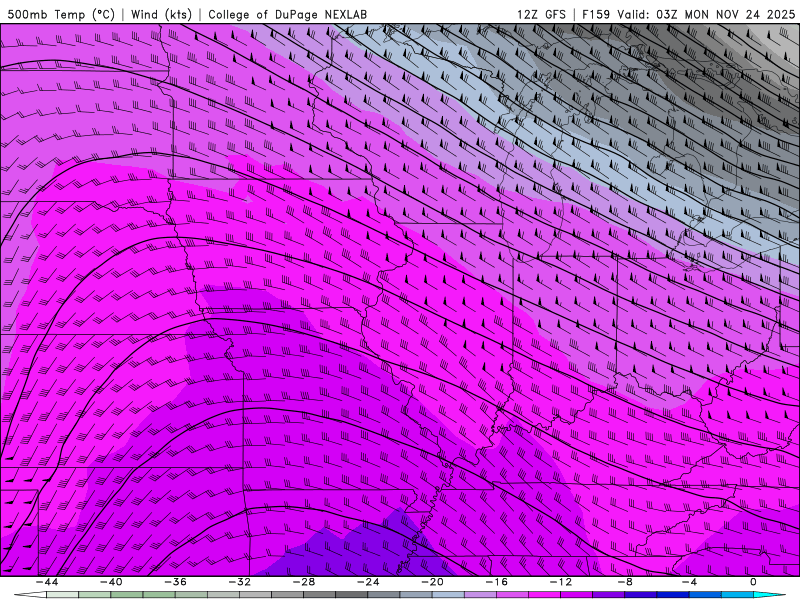This screenshot has height=600, width=800.
Task: Click the "−8" colorbar tick label
Action: tap(625, 582)
